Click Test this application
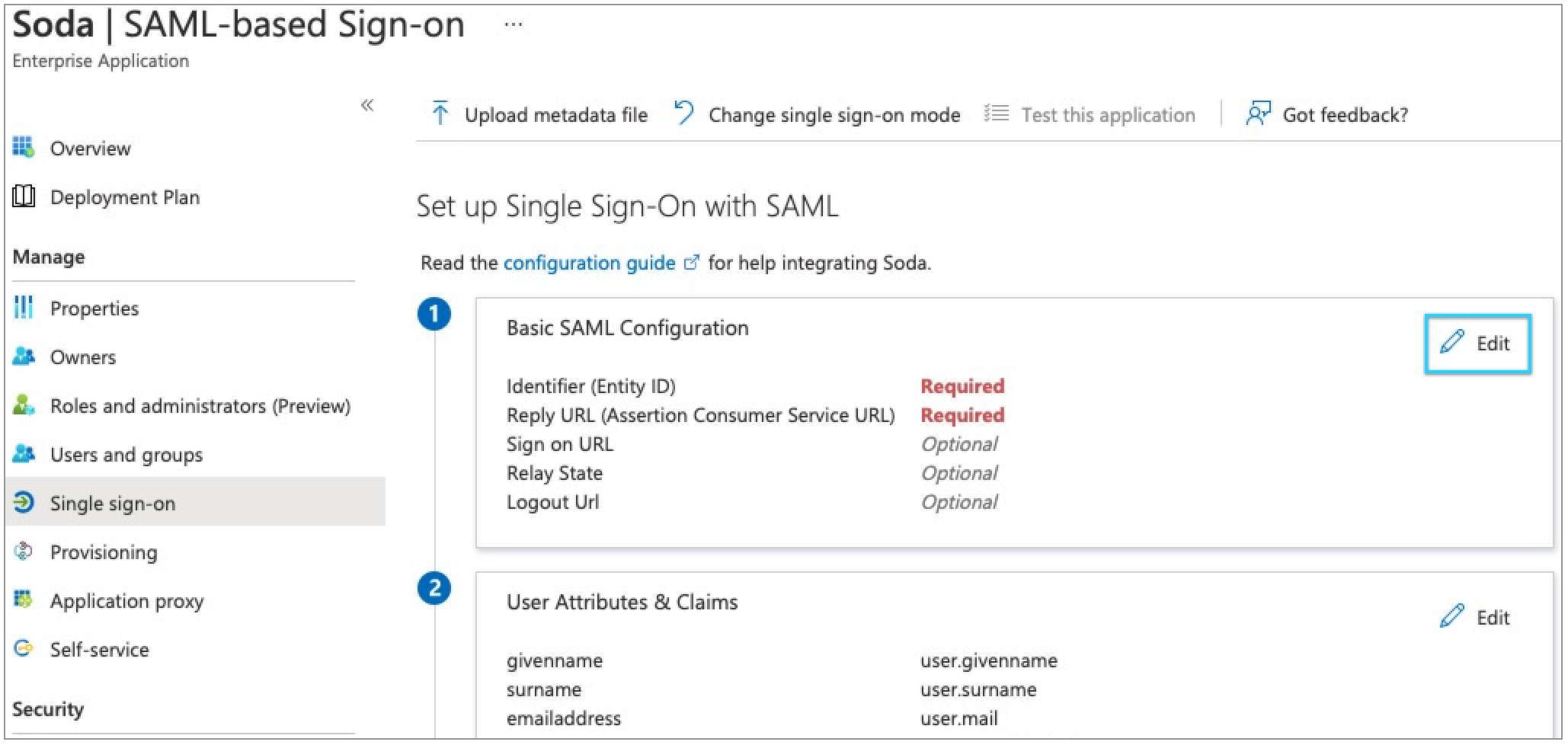The width and height of the screenshot is (1568, 745). coord(1090,115)
